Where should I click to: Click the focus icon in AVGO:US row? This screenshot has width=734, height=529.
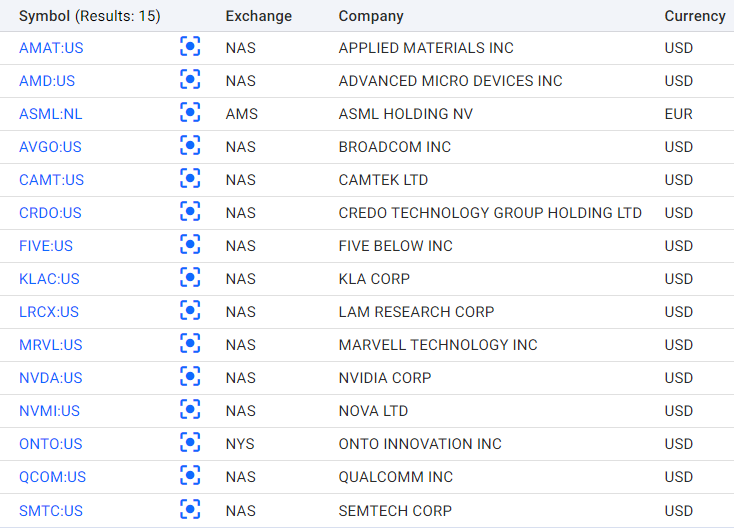190,146
